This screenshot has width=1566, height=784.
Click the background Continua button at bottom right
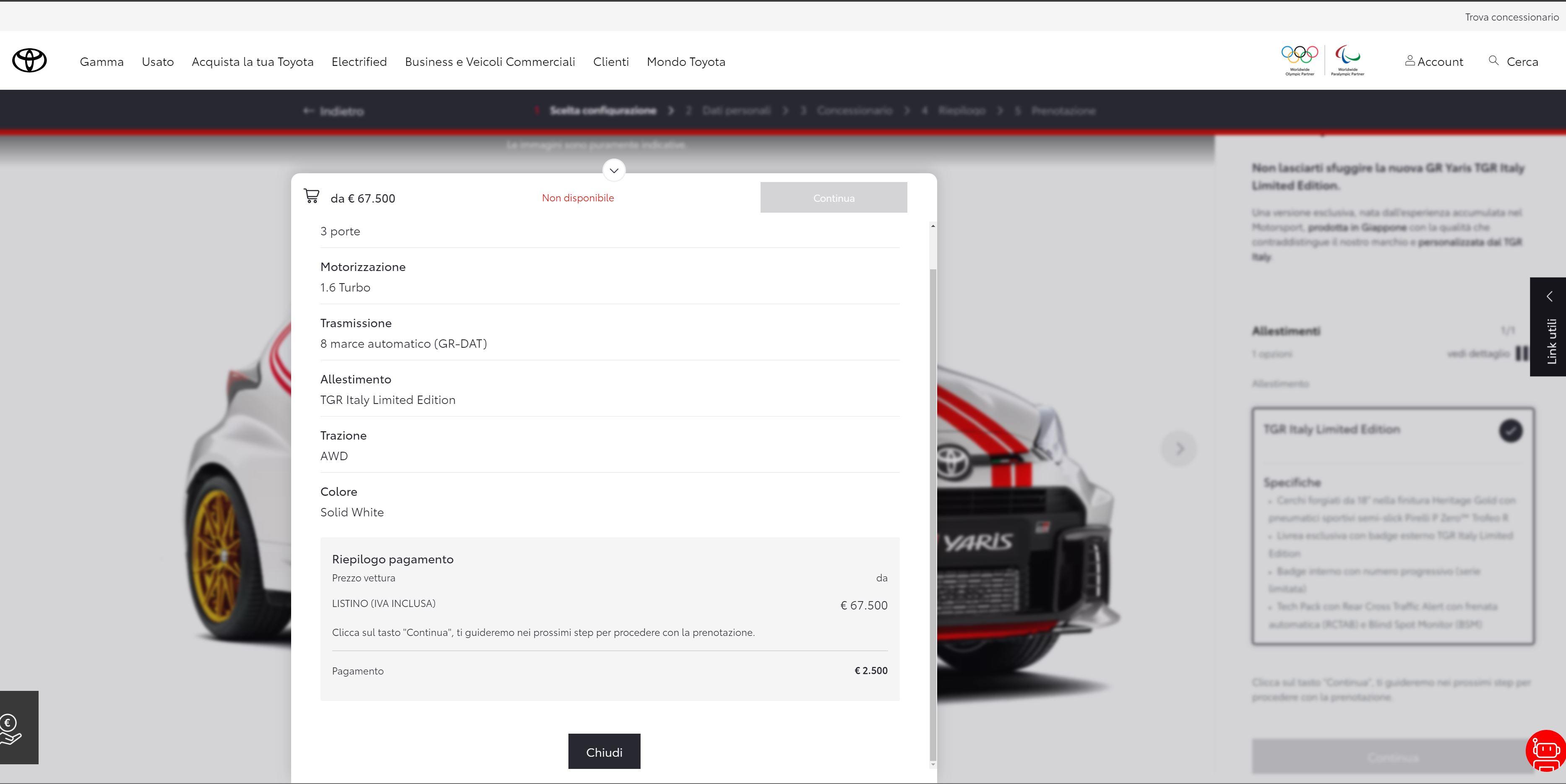pos(1392,757)
